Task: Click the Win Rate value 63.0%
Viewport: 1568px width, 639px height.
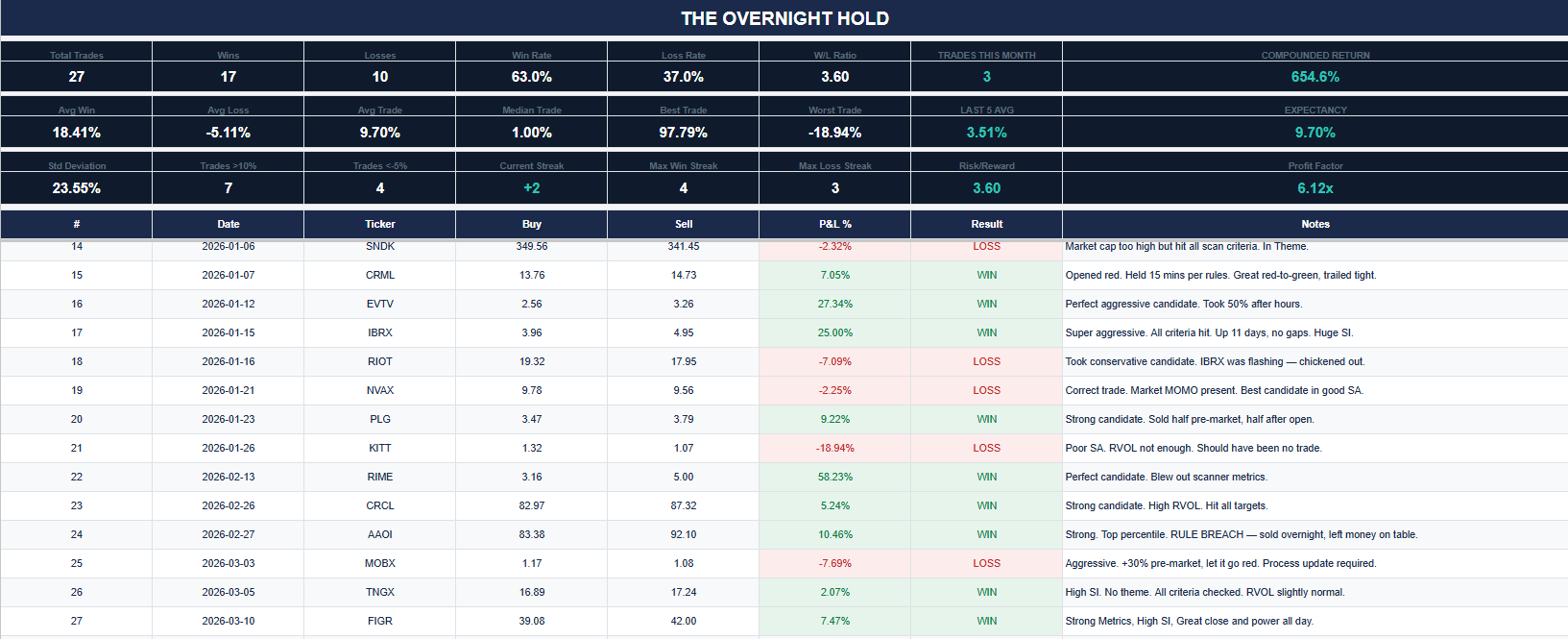Action: [x=531, y=77]
